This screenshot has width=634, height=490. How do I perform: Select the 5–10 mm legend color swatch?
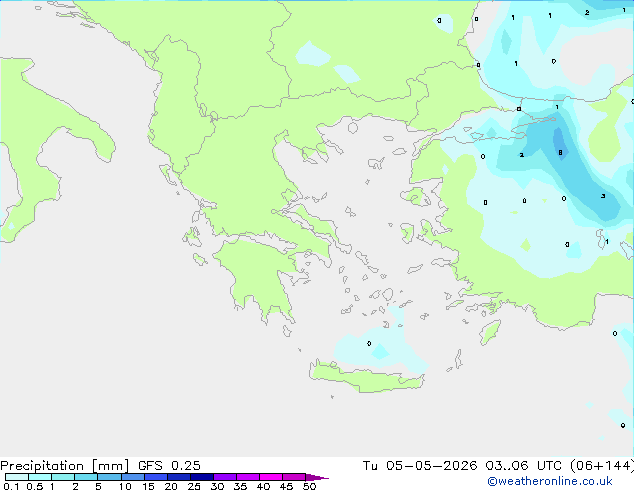[x=109, y=477]
